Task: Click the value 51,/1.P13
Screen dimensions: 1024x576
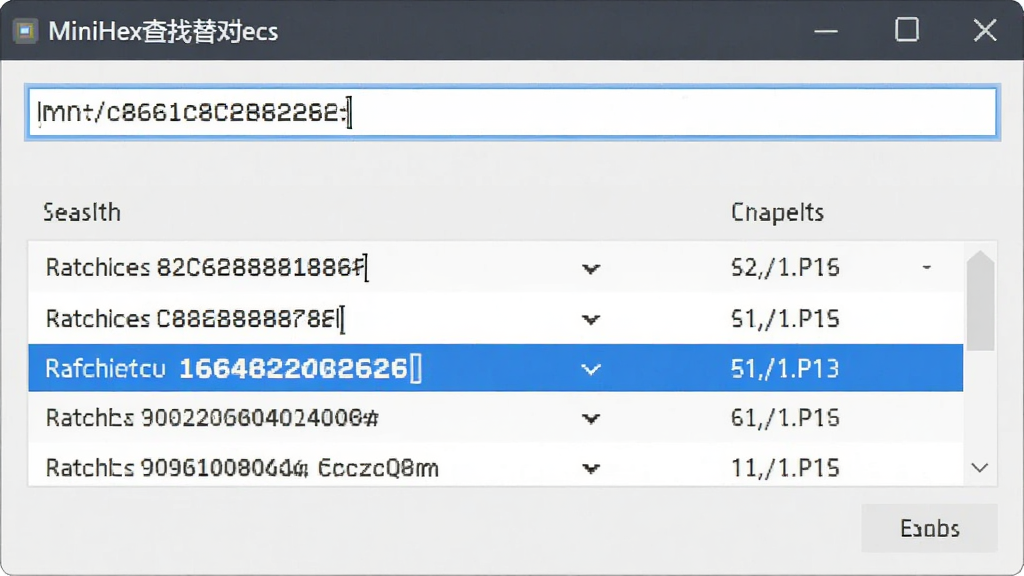Action: click(784, 369)
